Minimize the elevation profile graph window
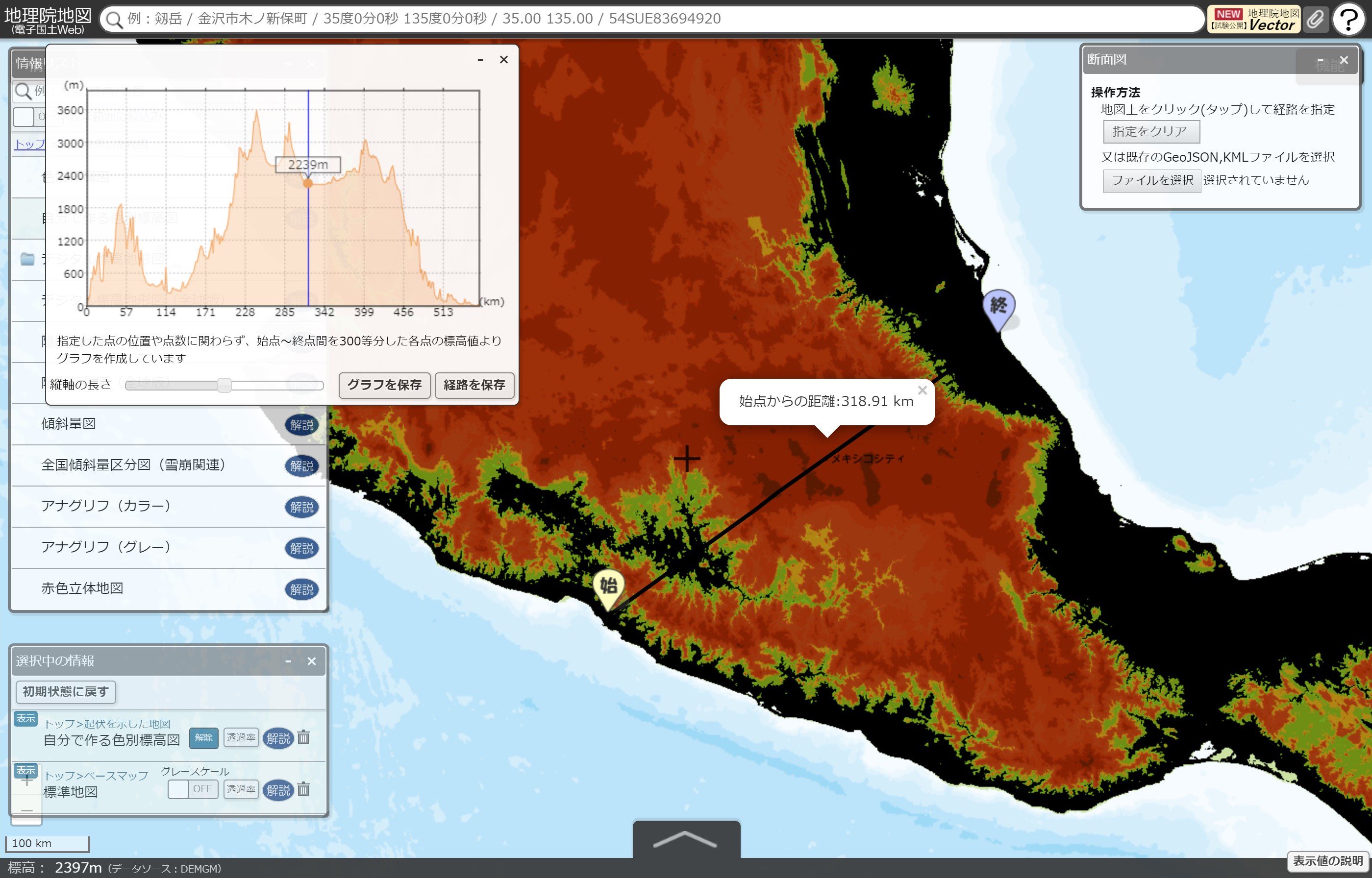This screenshot has width=1372, height=878. point(481,59)
